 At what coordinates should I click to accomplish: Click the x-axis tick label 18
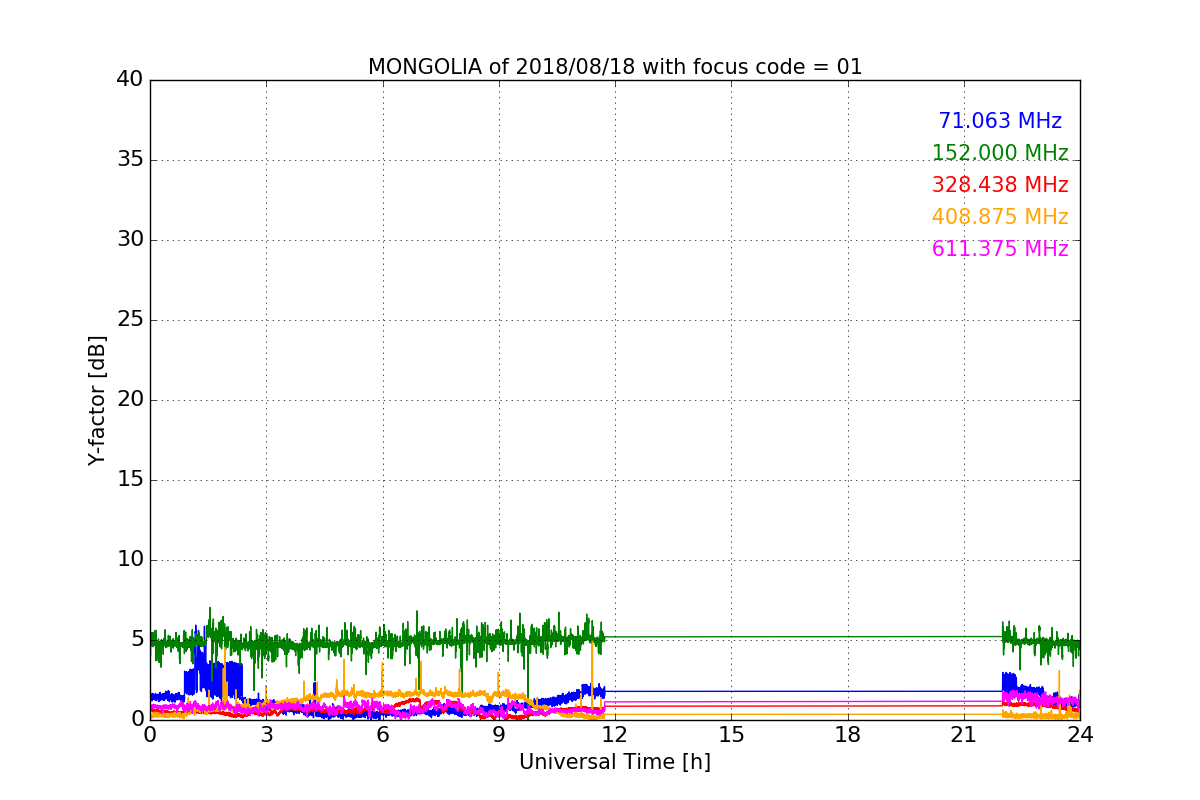(x=848, y=734)
